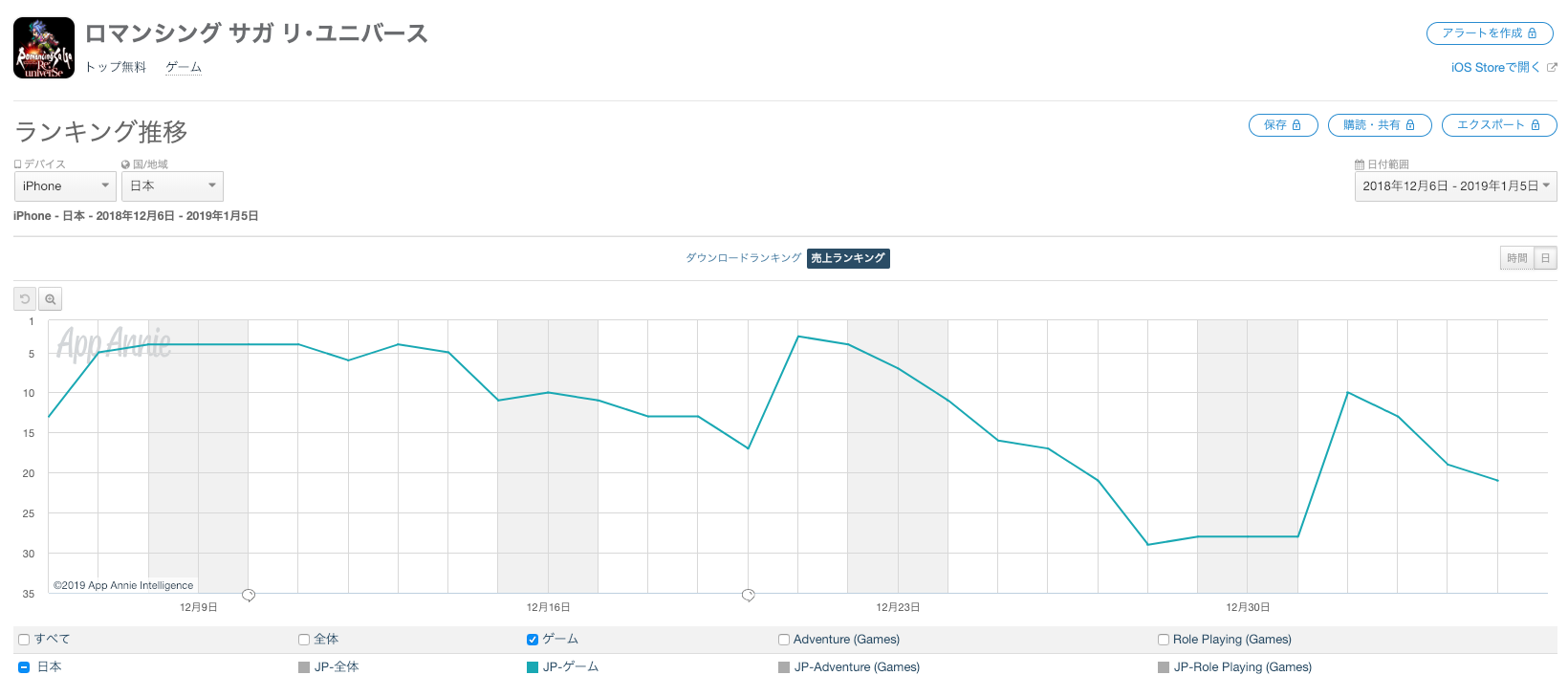1568x697 pixels.
Task: Check the すべて checkbox
Action: click(x=24, y=640)
